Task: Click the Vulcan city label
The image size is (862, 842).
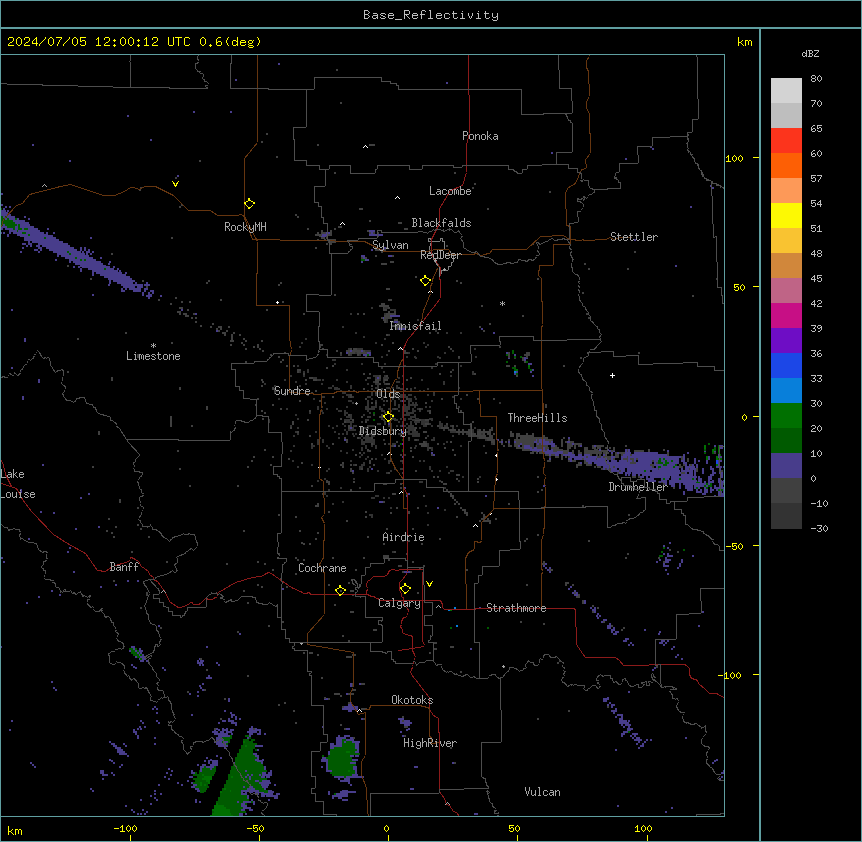Action: [542, 792]
